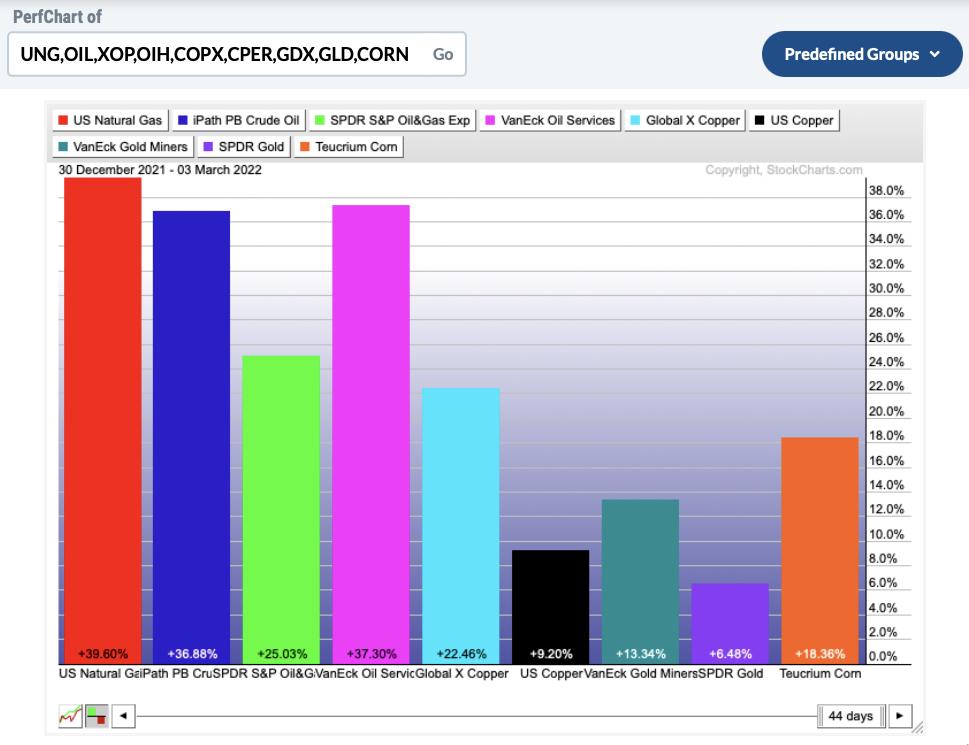Select the histogram bar chart mode icon
The height and width of the screenshot is (745, 969).
coord(96,716)
